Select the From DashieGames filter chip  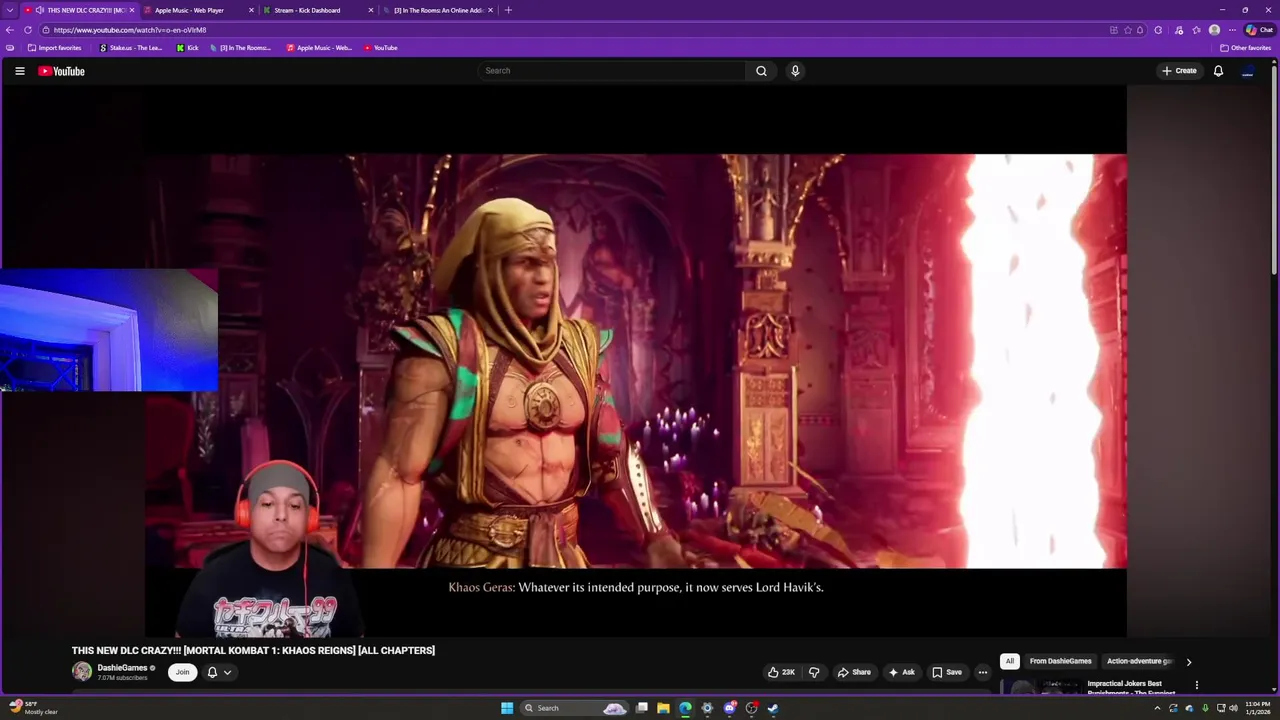1060,661
